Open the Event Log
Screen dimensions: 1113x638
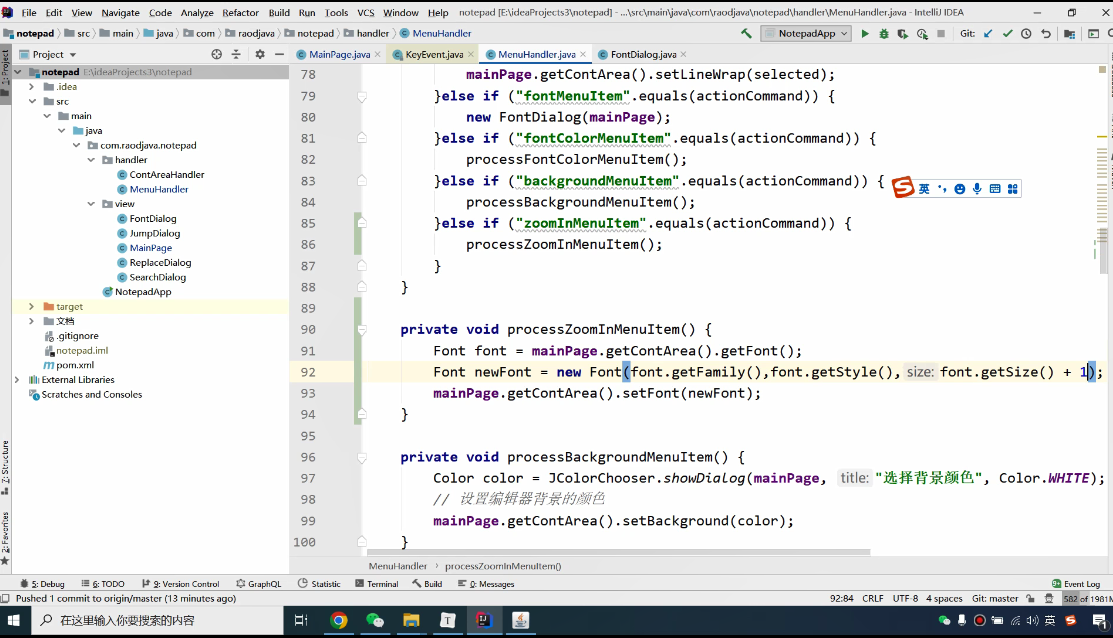click(1076, 584)
